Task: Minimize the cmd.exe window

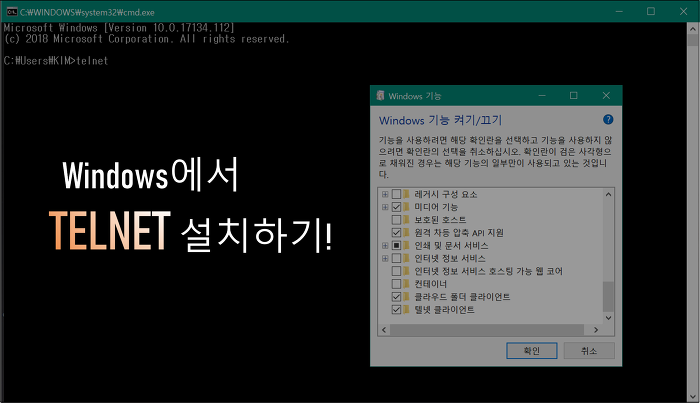Action: pos(619,12)
